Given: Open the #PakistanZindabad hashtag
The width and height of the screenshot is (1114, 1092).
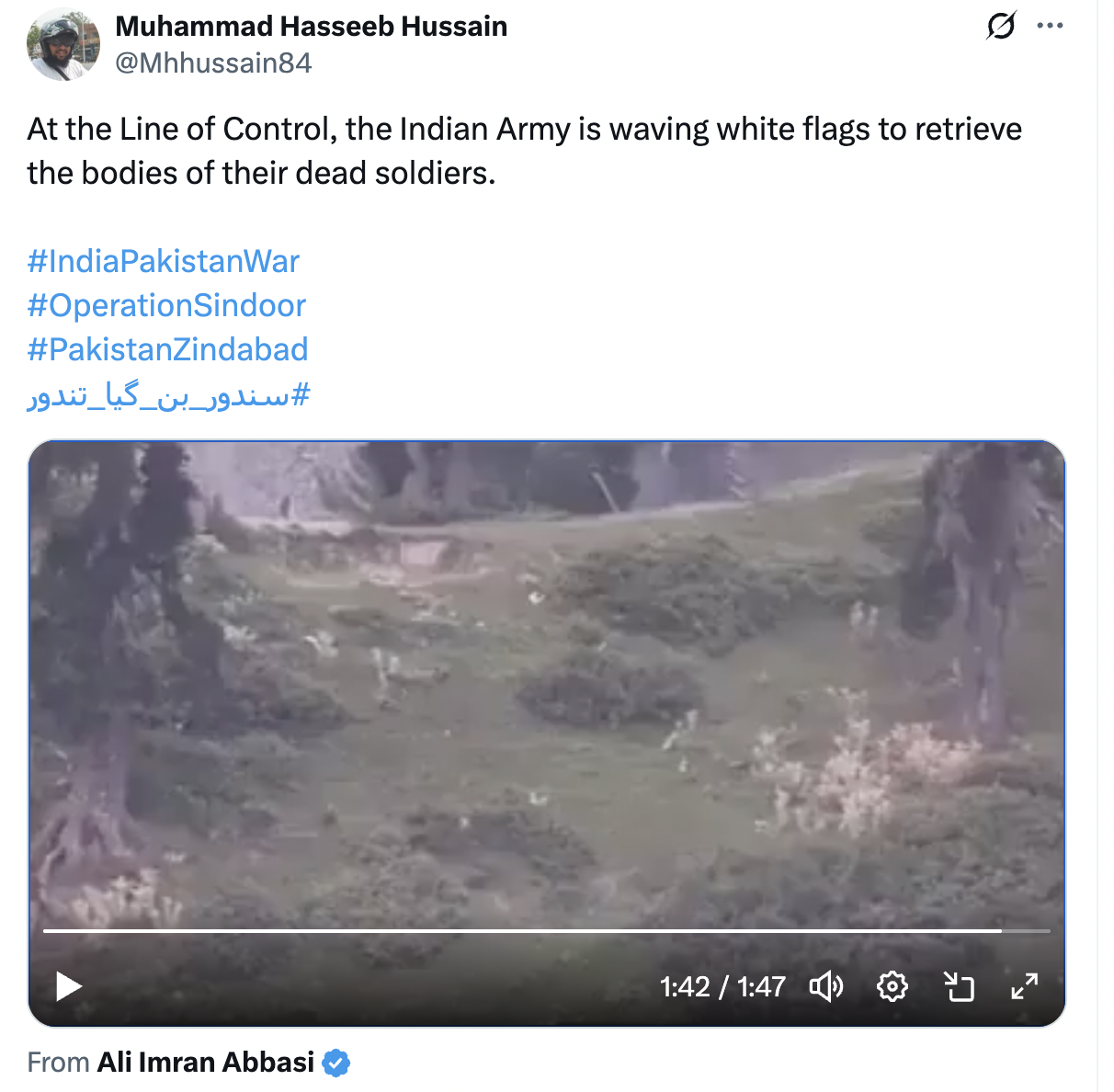Looking at the screenshot, I should pyautogui.click(x=167, y=349).
